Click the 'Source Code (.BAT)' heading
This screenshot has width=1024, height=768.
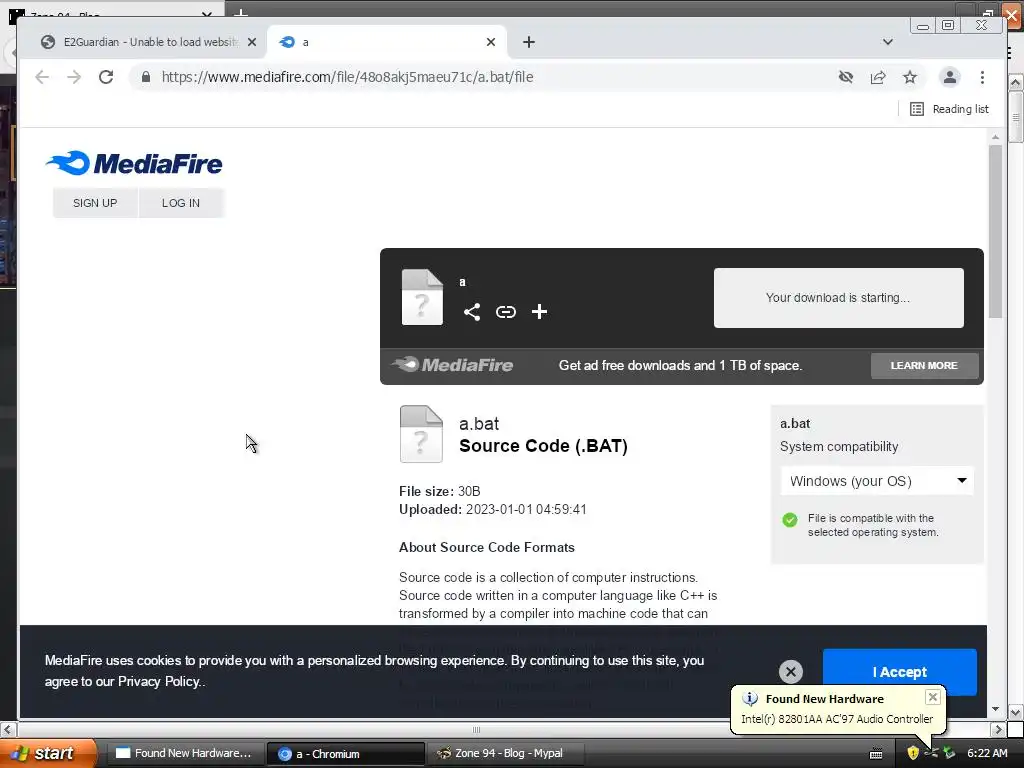tap(543, 446)
